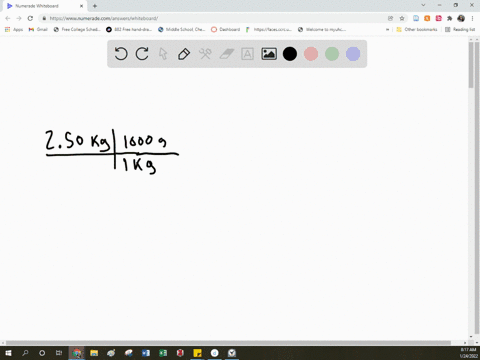
Task: Open Microsoft Excel from the taskbar
Action: pyautogui.click(x=163, y=353)
